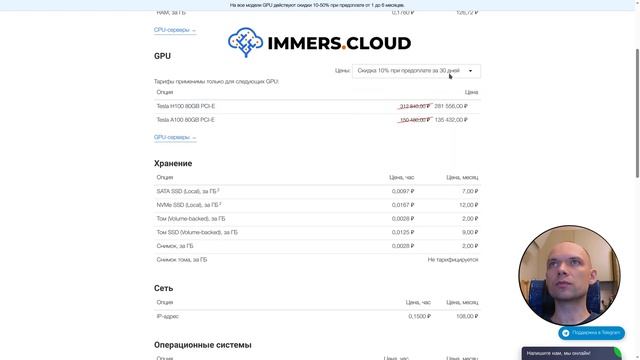The height and width of the screenshot is (360, 640).
Task: Click the SATA SSD monthly price 7,00 ₽
Action: coord(470,191)
